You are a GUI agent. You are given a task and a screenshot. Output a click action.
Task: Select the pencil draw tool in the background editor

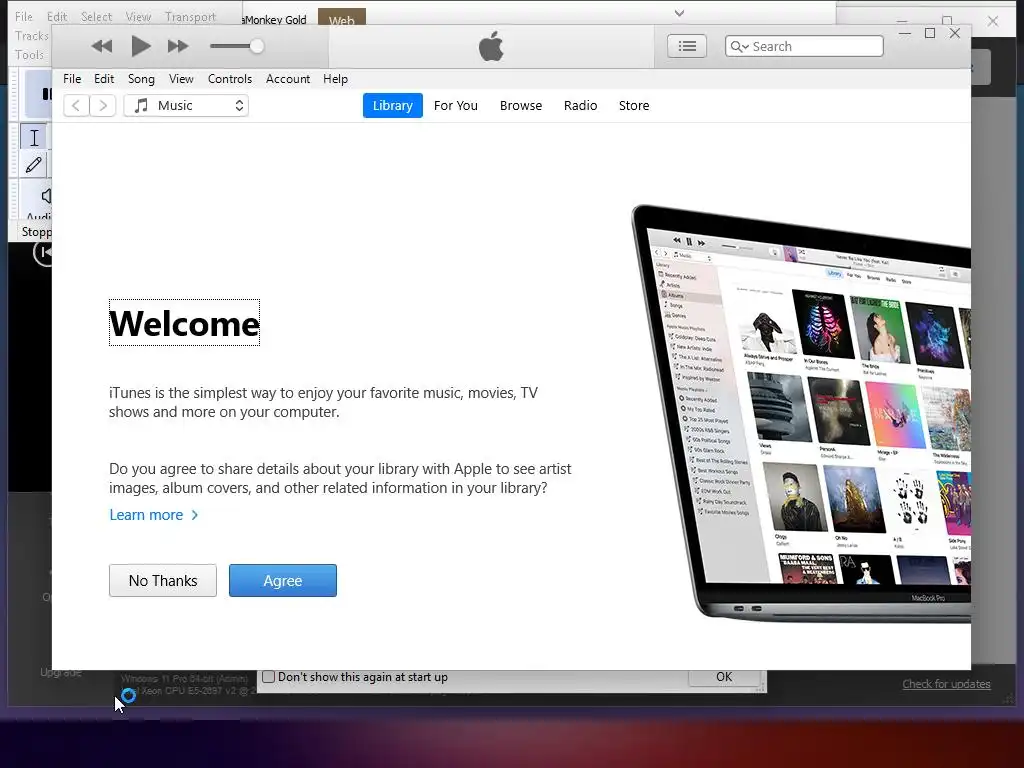click(34, 165)
